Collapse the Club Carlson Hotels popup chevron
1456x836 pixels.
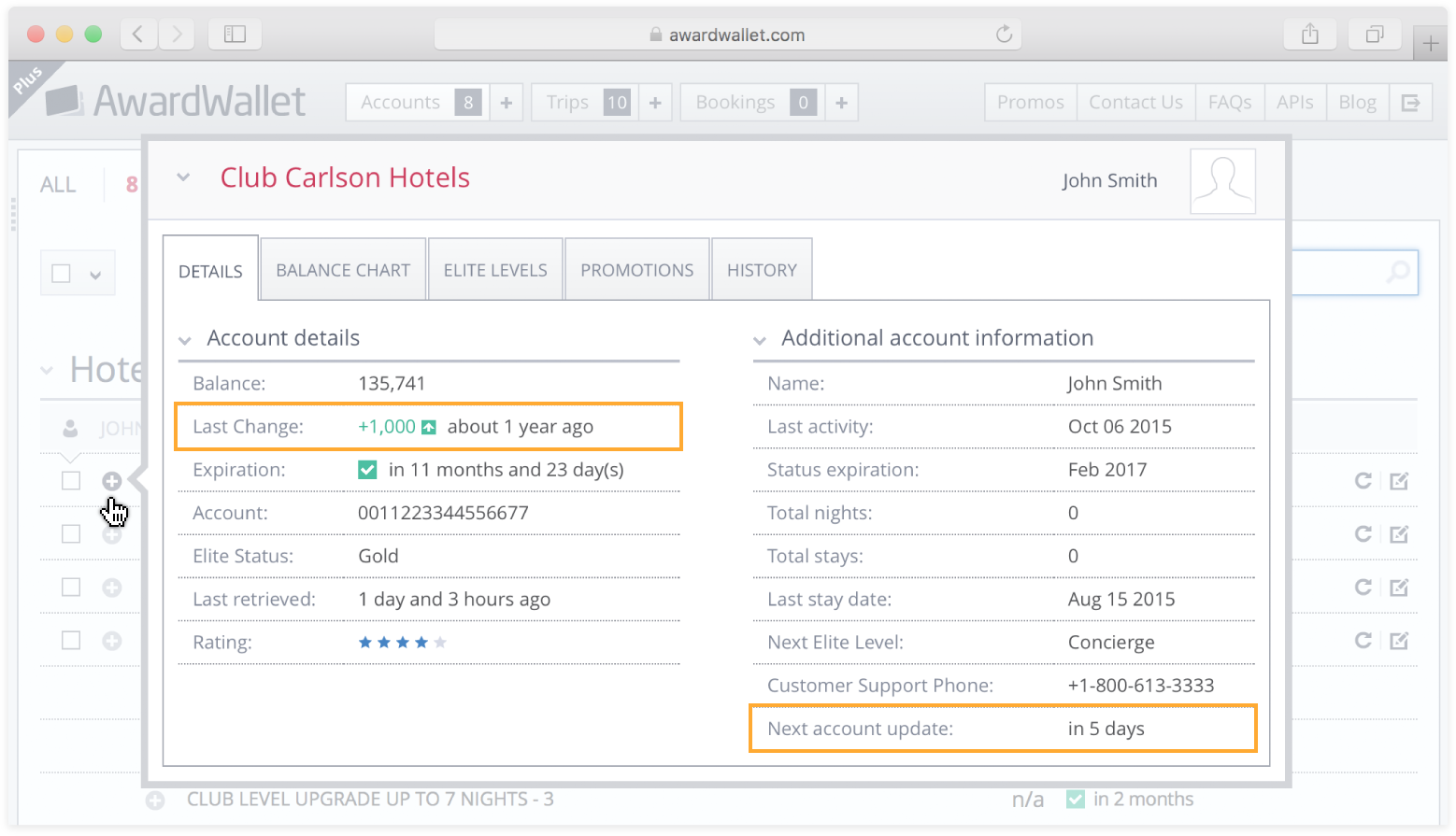[x=183, y=177]
